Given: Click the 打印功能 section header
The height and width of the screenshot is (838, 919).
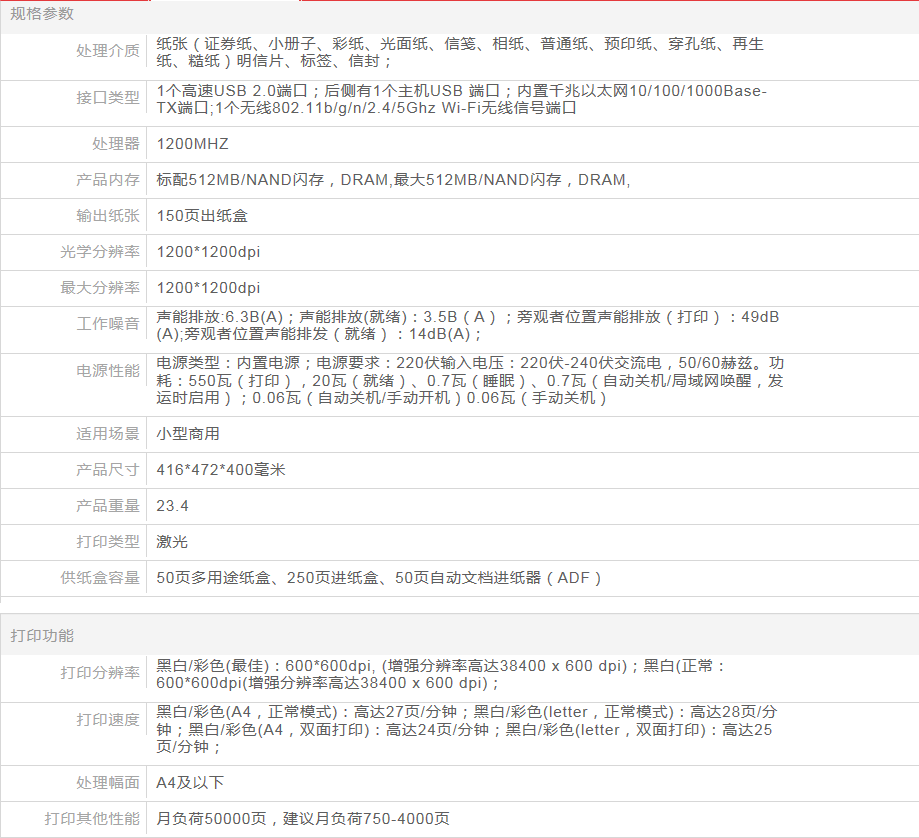Looking at the screenshot, I should click(42, 636).
